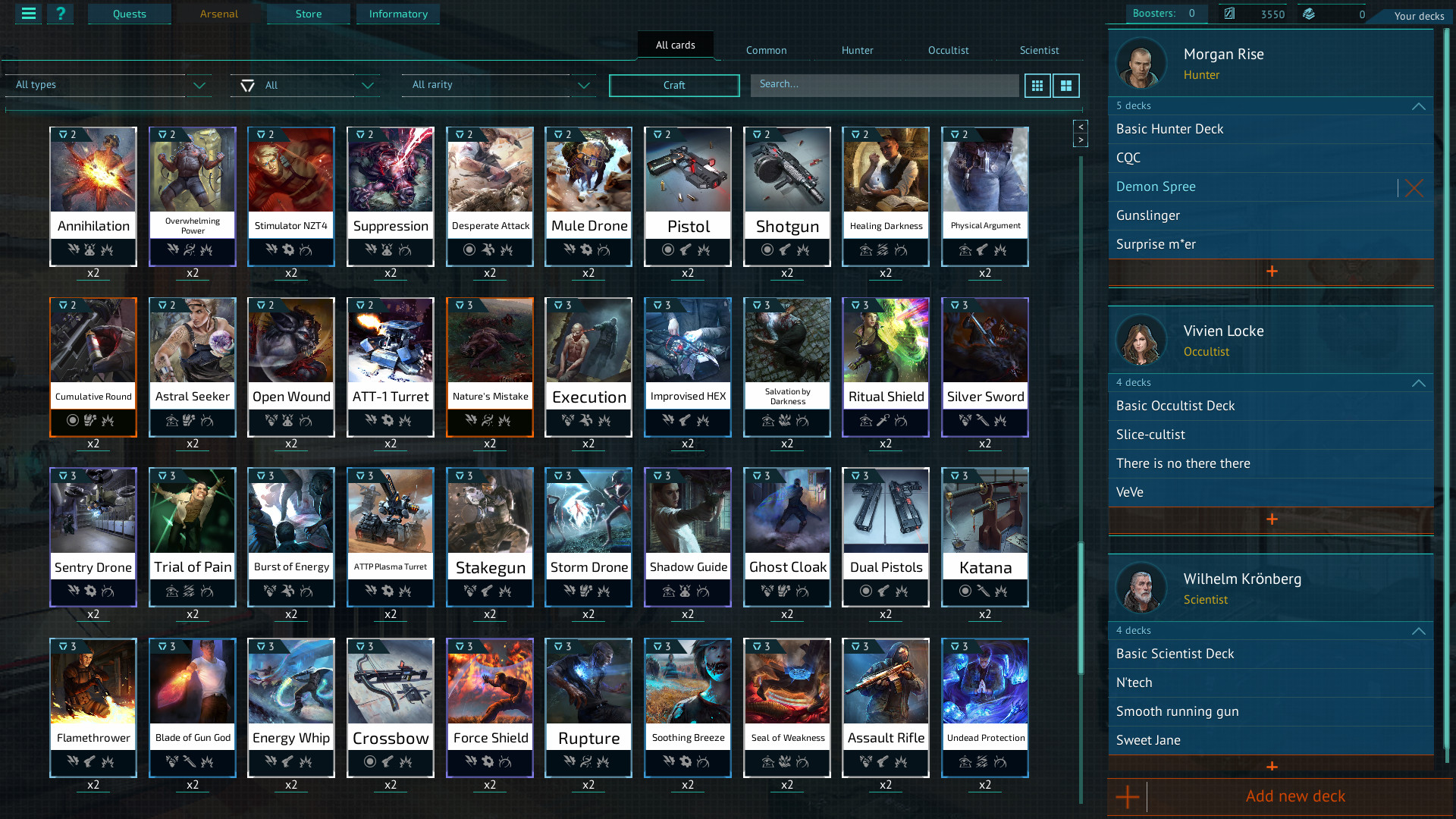Viewport: 1456px width, 819px height.
Task: Collapse Wilhelm Krönberg's 4 decks list
Action: [1418, 631]
